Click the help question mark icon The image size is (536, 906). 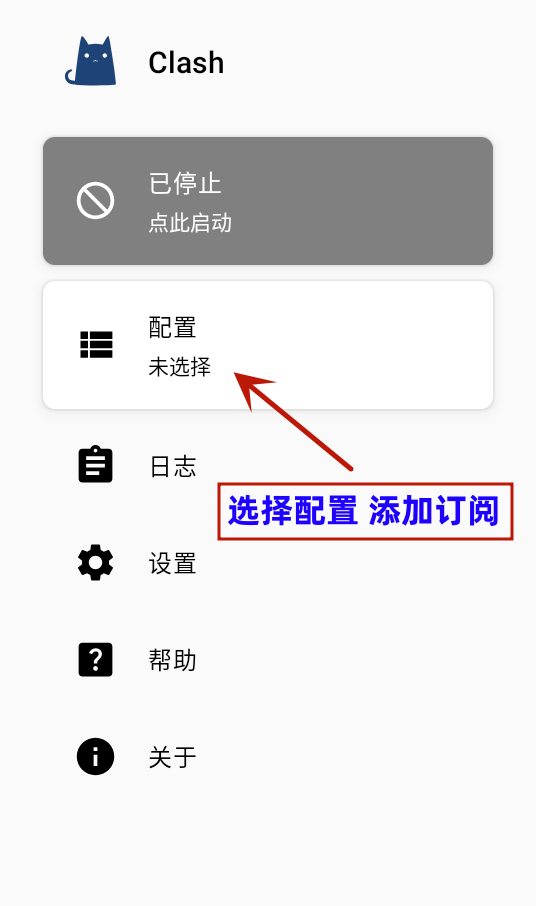[x=95, y=659]
